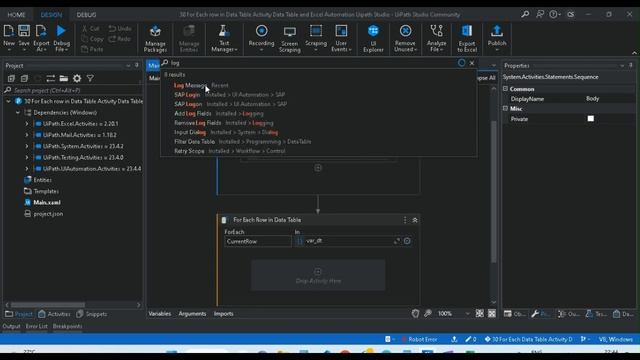Show the Error List panel
Screen dimensions: 640x360
point(37,326)
